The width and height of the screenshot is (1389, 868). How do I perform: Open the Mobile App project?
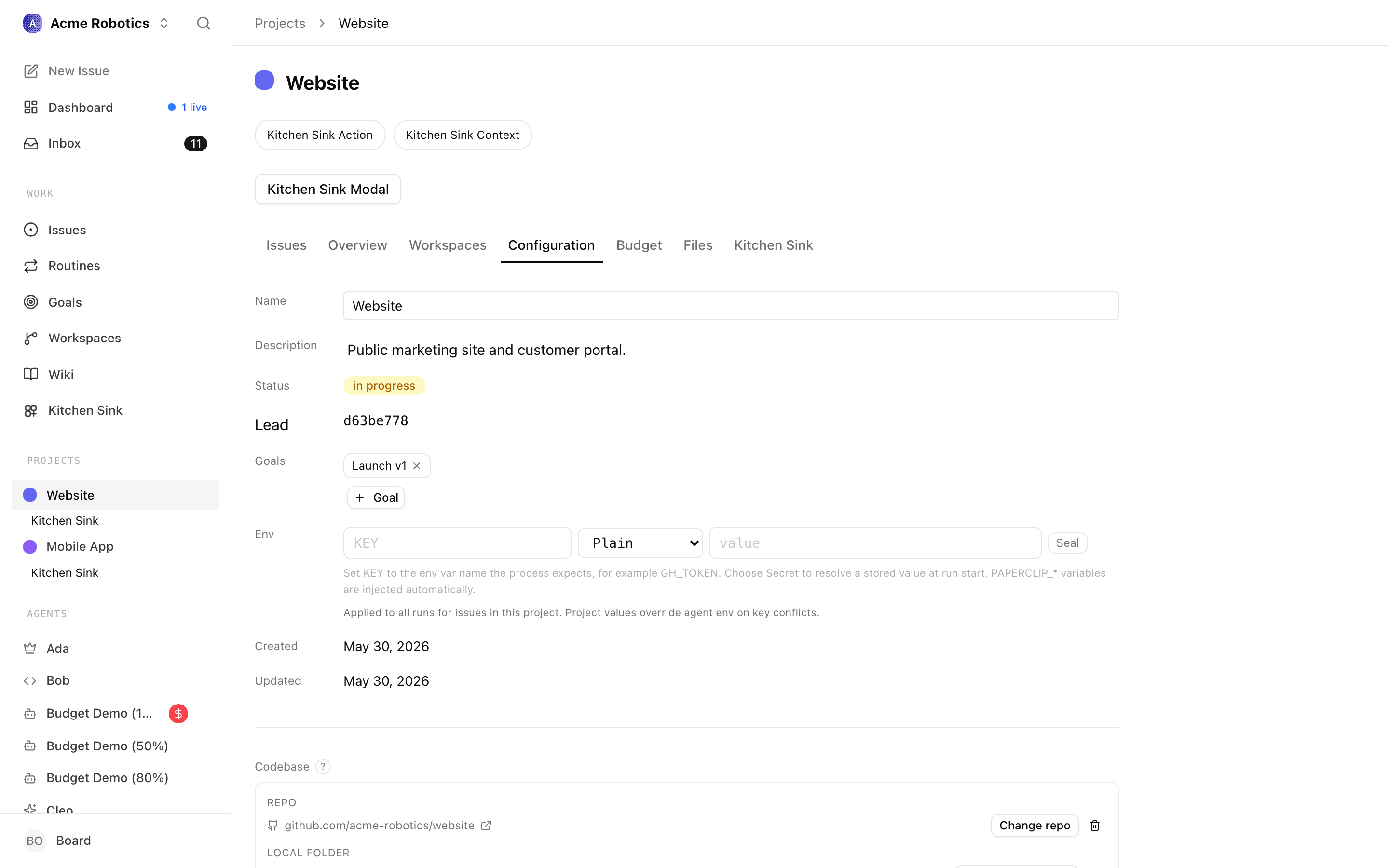(80, 546)
